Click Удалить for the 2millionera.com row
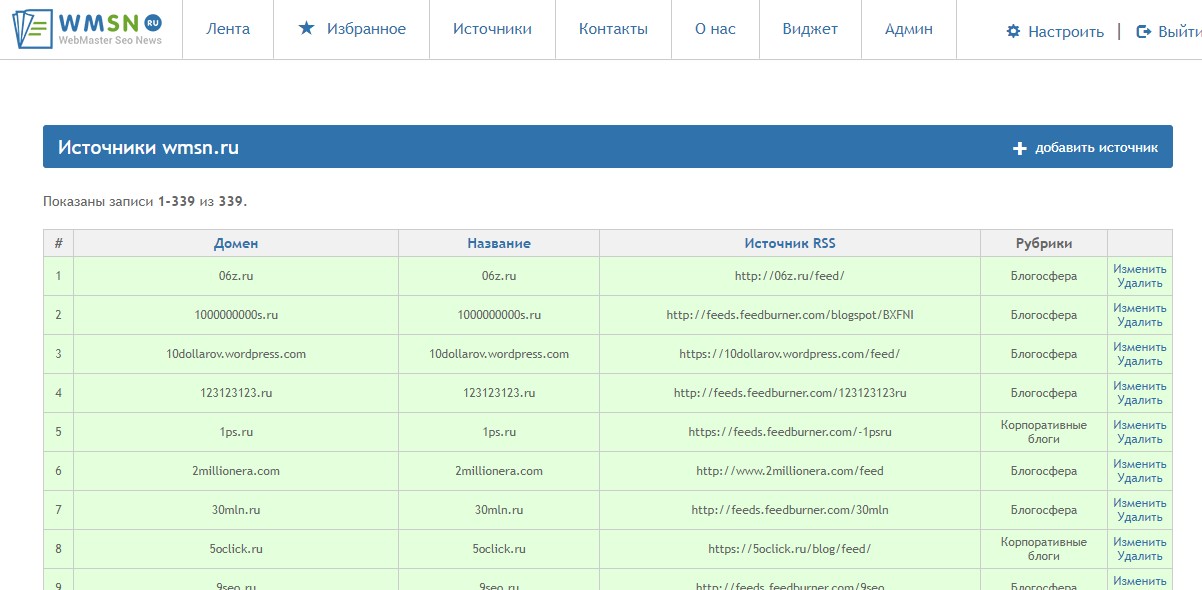This screenshot has height=590, width=1202. 1140,478
